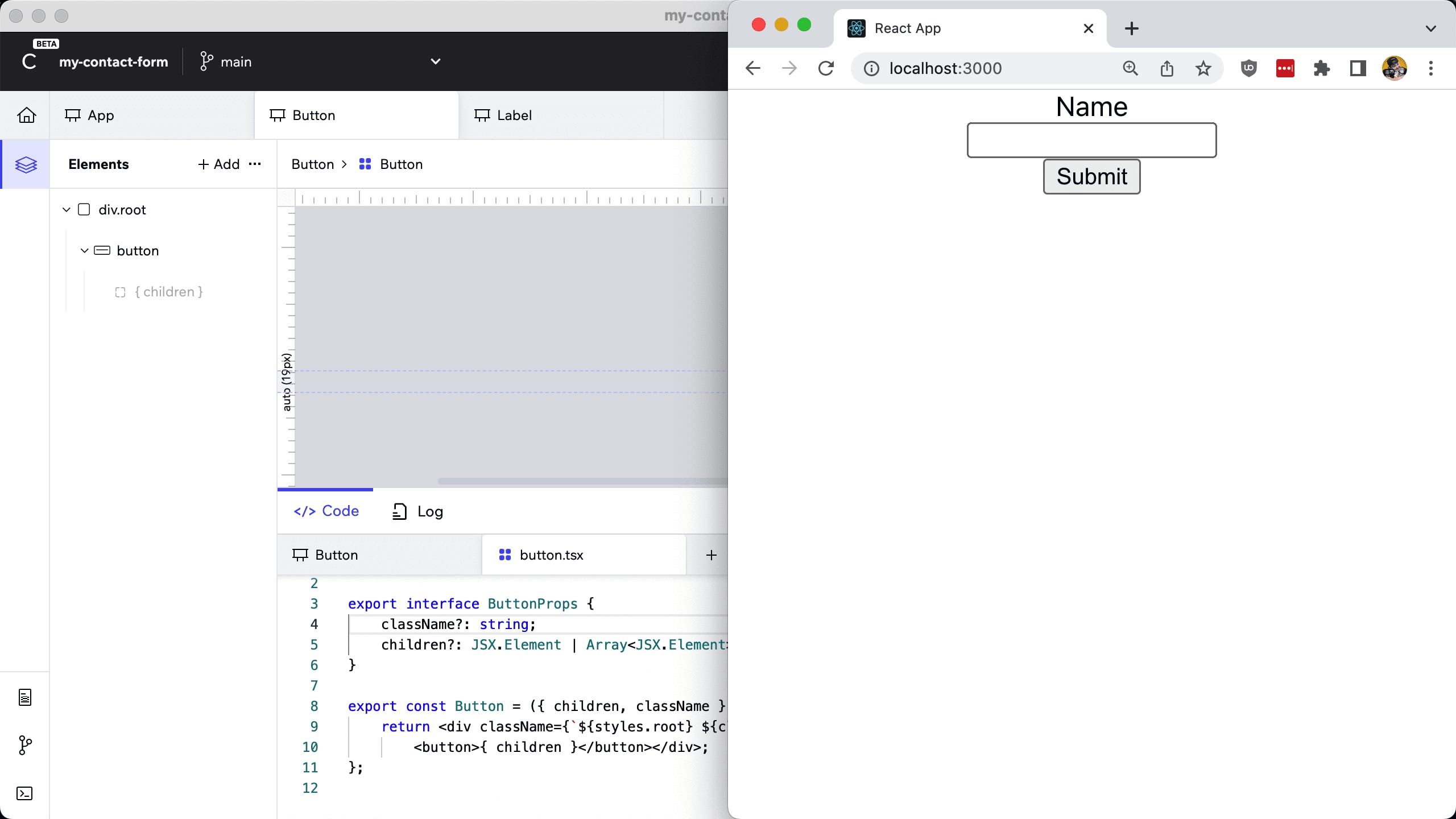Viewport: 1456px width, 819px height.
Task: Click the Name input field
Action: click(1091, 140)
